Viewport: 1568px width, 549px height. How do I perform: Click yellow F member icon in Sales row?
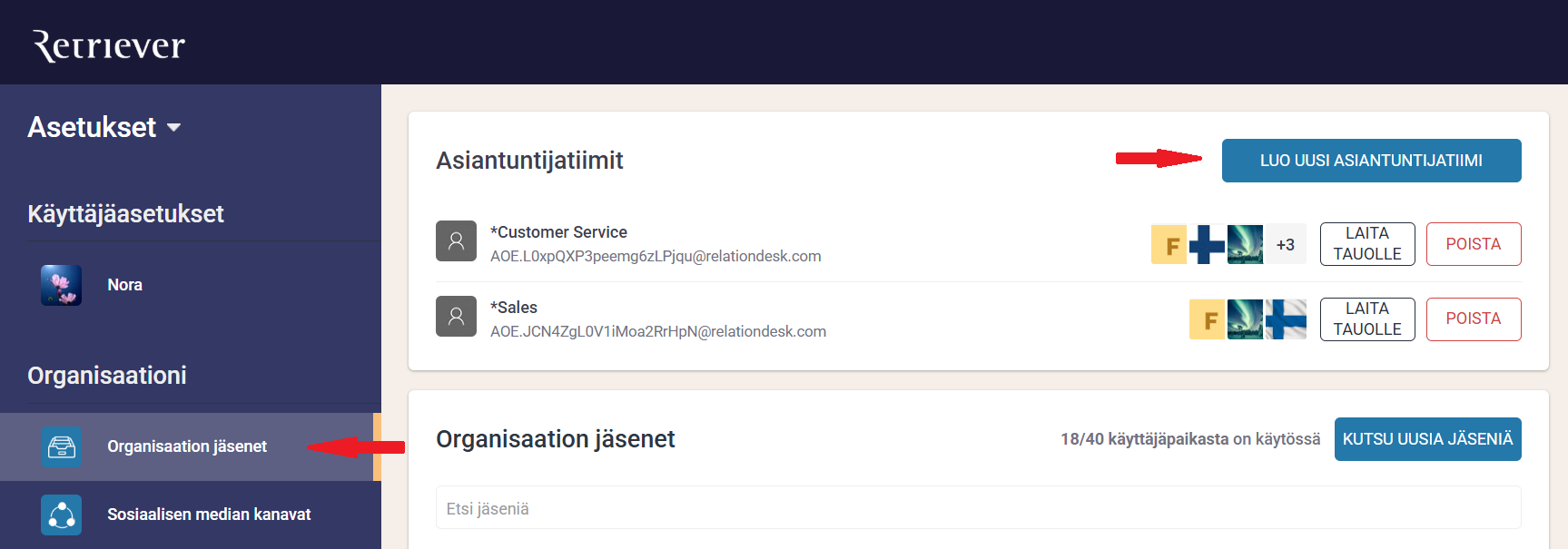coord(1207,319)
